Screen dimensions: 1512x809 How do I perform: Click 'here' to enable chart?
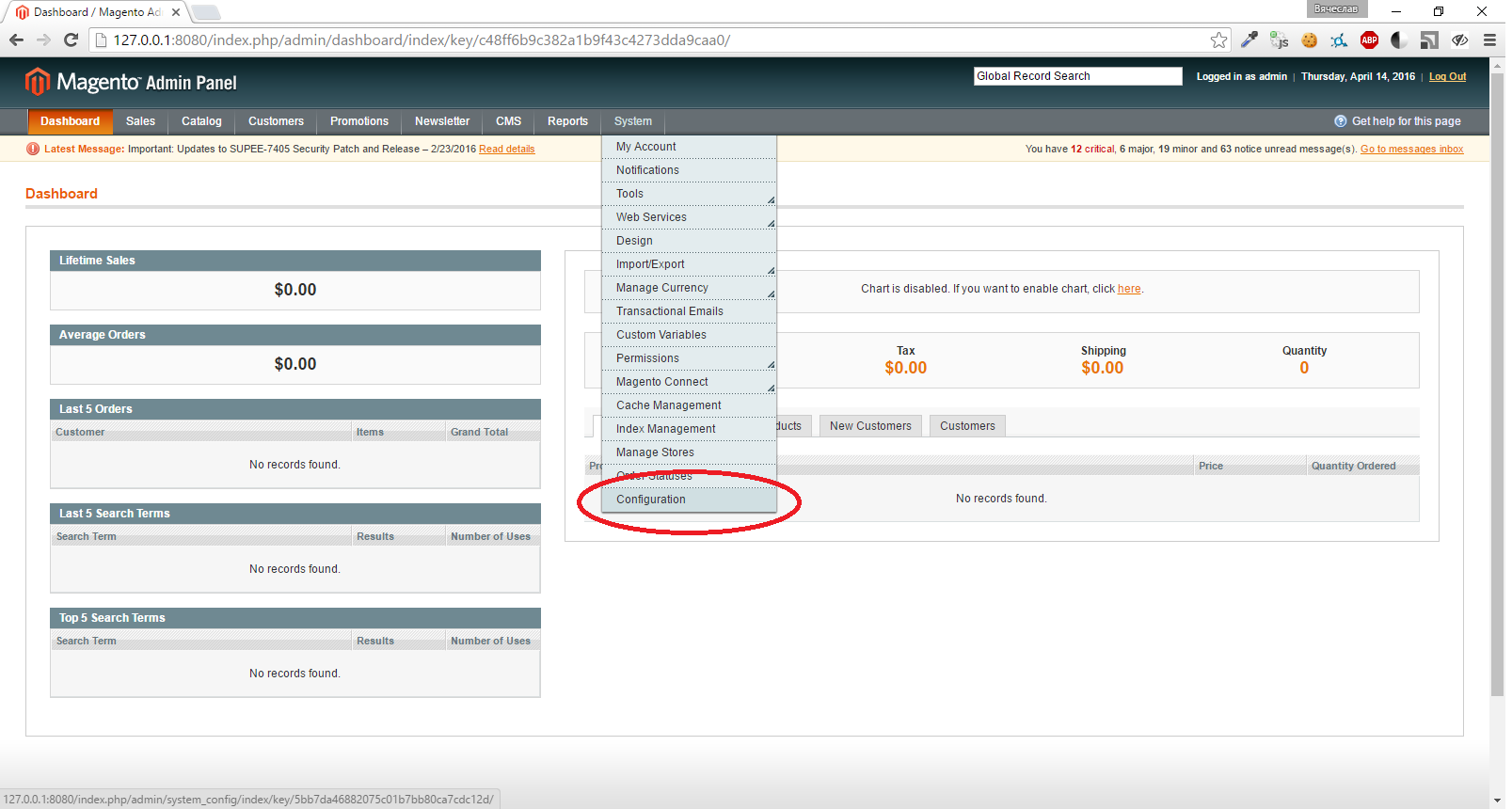pyautogui.click(x=1129, y=289)
